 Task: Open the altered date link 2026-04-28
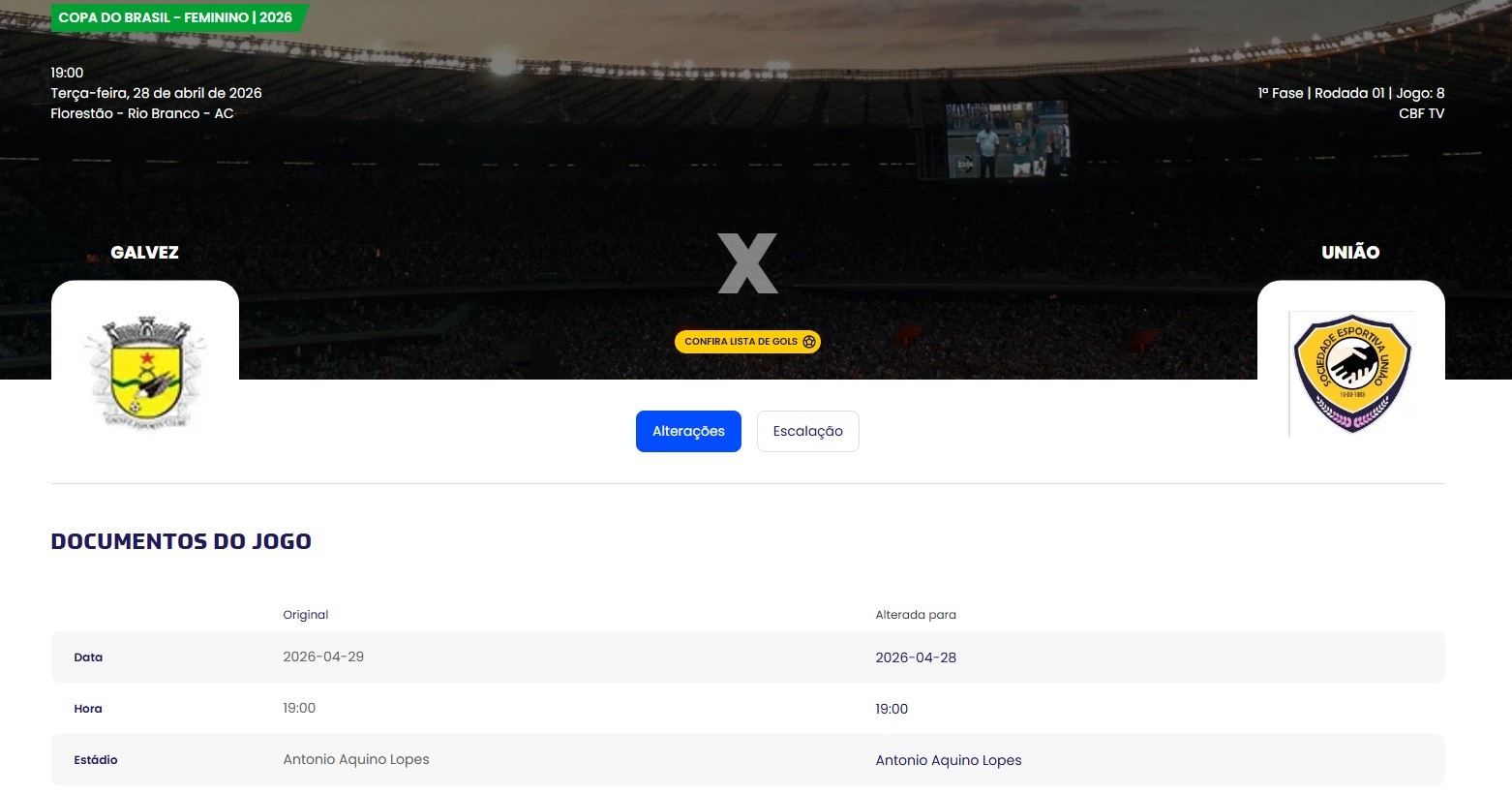[x=915, y=657]
